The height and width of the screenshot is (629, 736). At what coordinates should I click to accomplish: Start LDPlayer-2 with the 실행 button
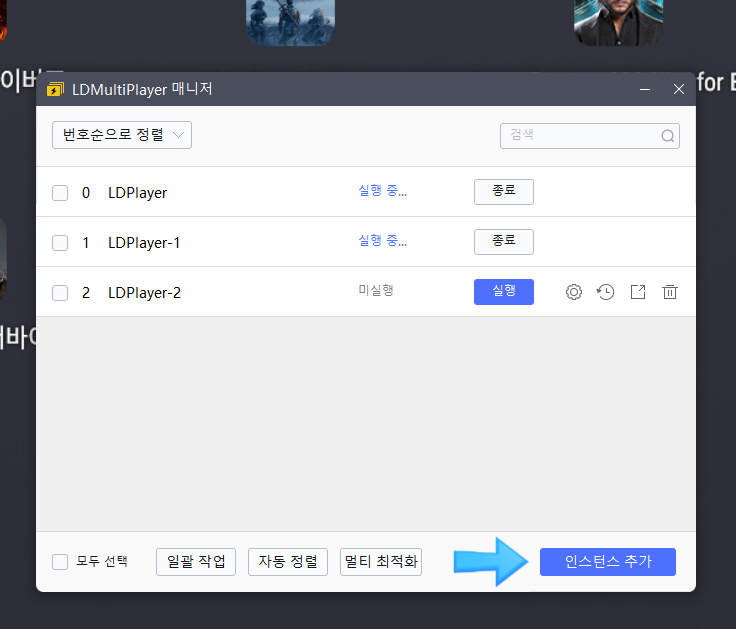coord(504,291)
